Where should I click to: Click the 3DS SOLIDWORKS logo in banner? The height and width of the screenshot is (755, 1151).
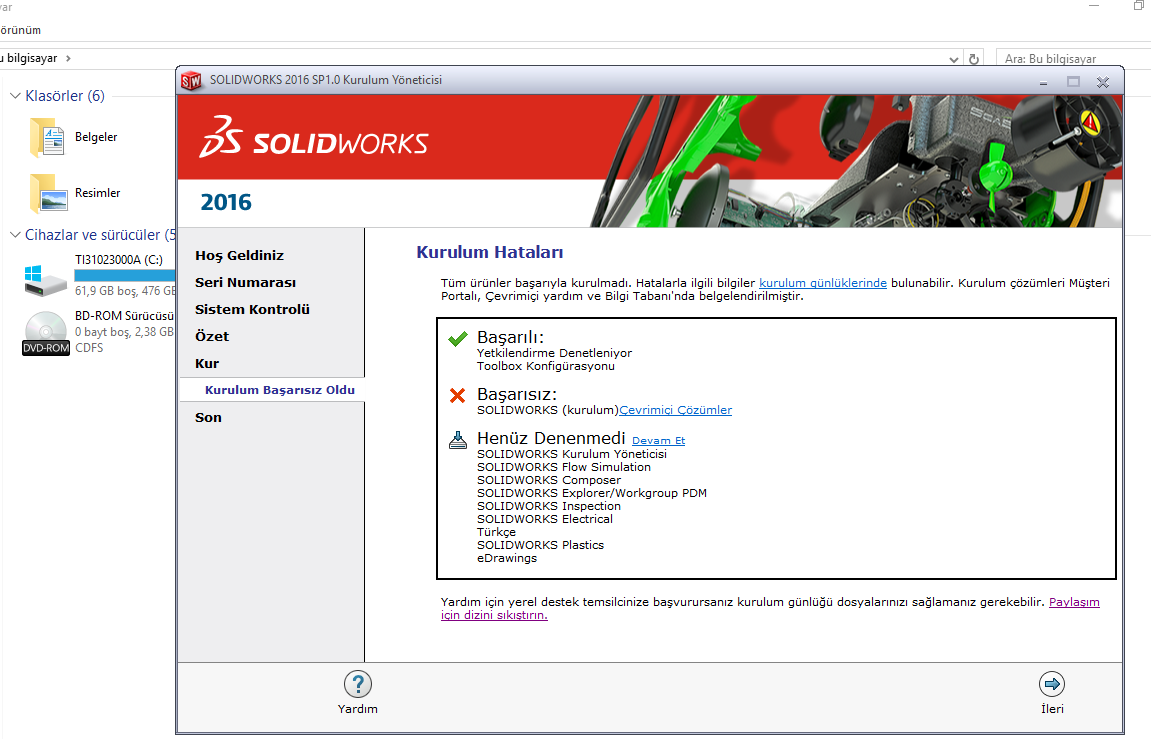pos(313,137)
